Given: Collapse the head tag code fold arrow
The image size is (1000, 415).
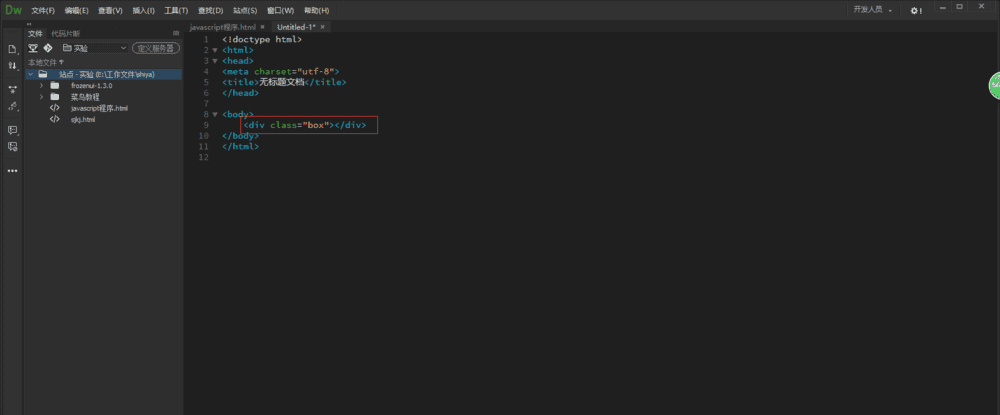Looking at the screenshot, I should 214,60.
